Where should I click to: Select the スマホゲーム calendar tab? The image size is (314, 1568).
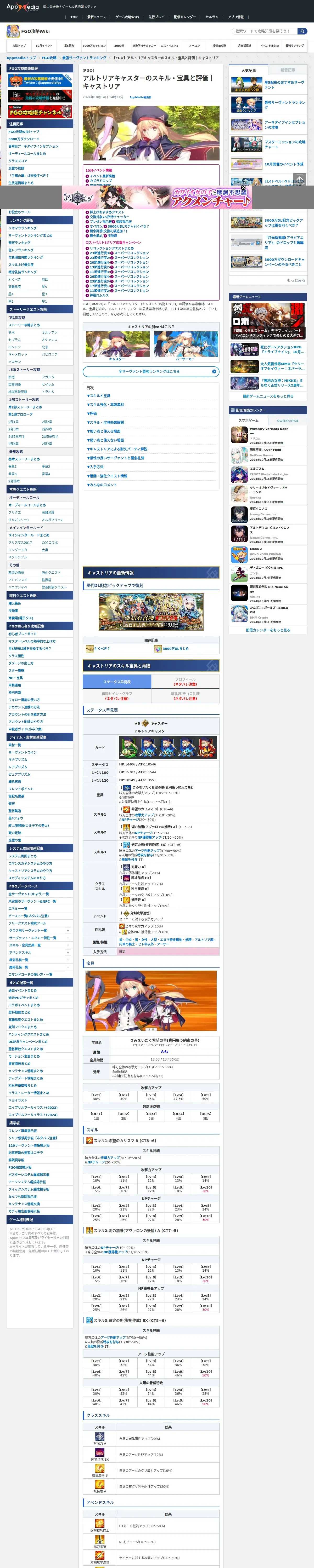coord(249,420)
